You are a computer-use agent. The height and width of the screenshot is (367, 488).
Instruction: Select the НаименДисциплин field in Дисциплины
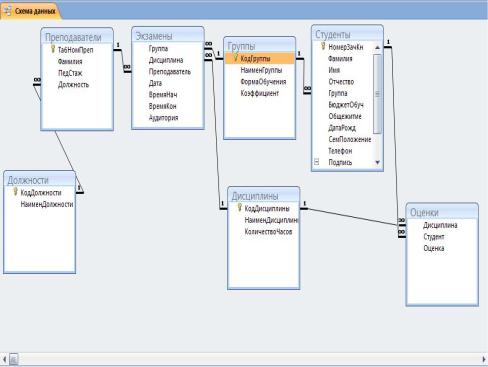pyautogui.click(x=271, y=220)
